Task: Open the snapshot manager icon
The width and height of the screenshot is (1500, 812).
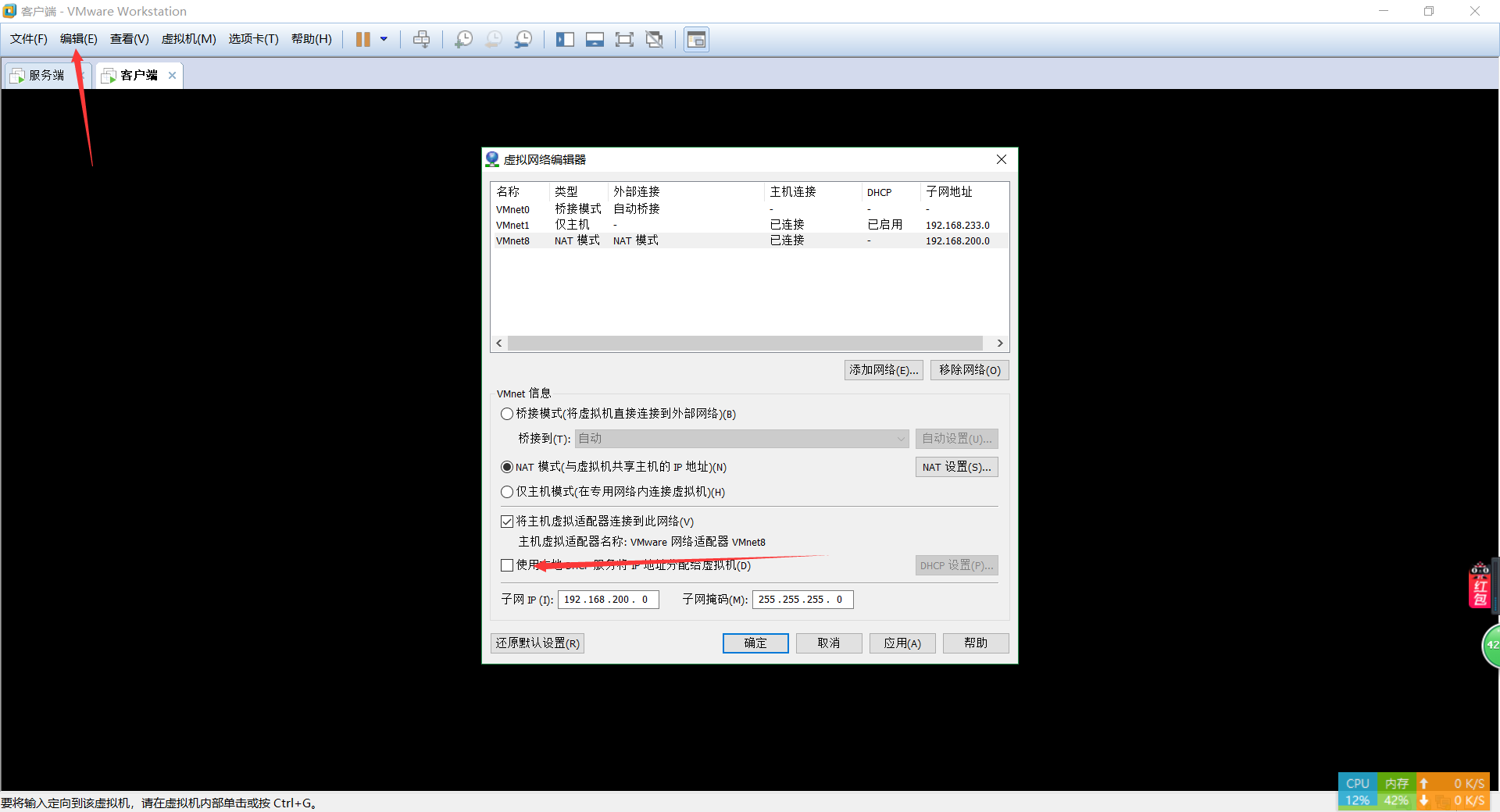Action: 523,39
